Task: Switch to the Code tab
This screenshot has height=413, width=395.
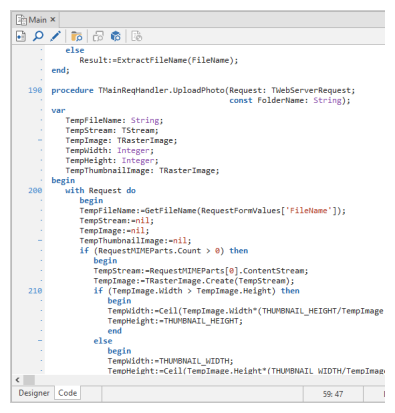Action: pyautogui.click(x=67, y=393)
